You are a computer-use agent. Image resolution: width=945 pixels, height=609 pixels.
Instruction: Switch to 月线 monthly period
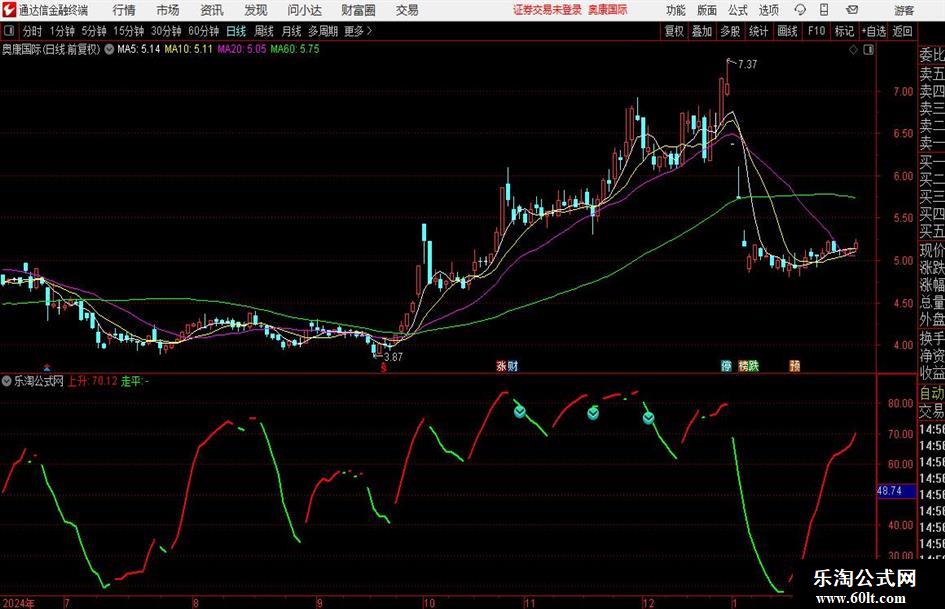(x=292, y=31)
